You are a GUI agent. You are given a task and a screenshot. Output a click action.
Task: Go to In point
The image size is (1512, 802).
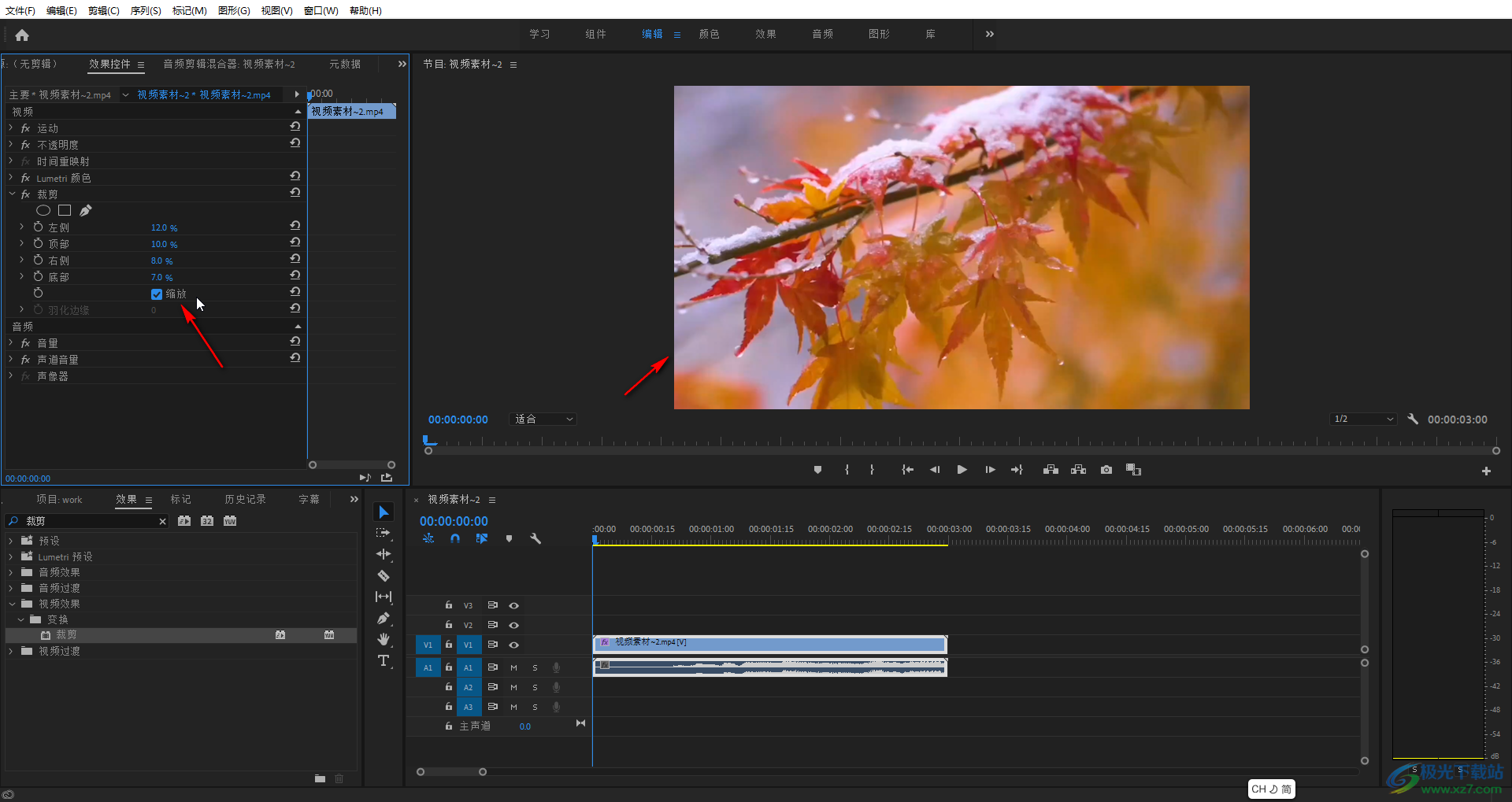(x=907, y=470)
